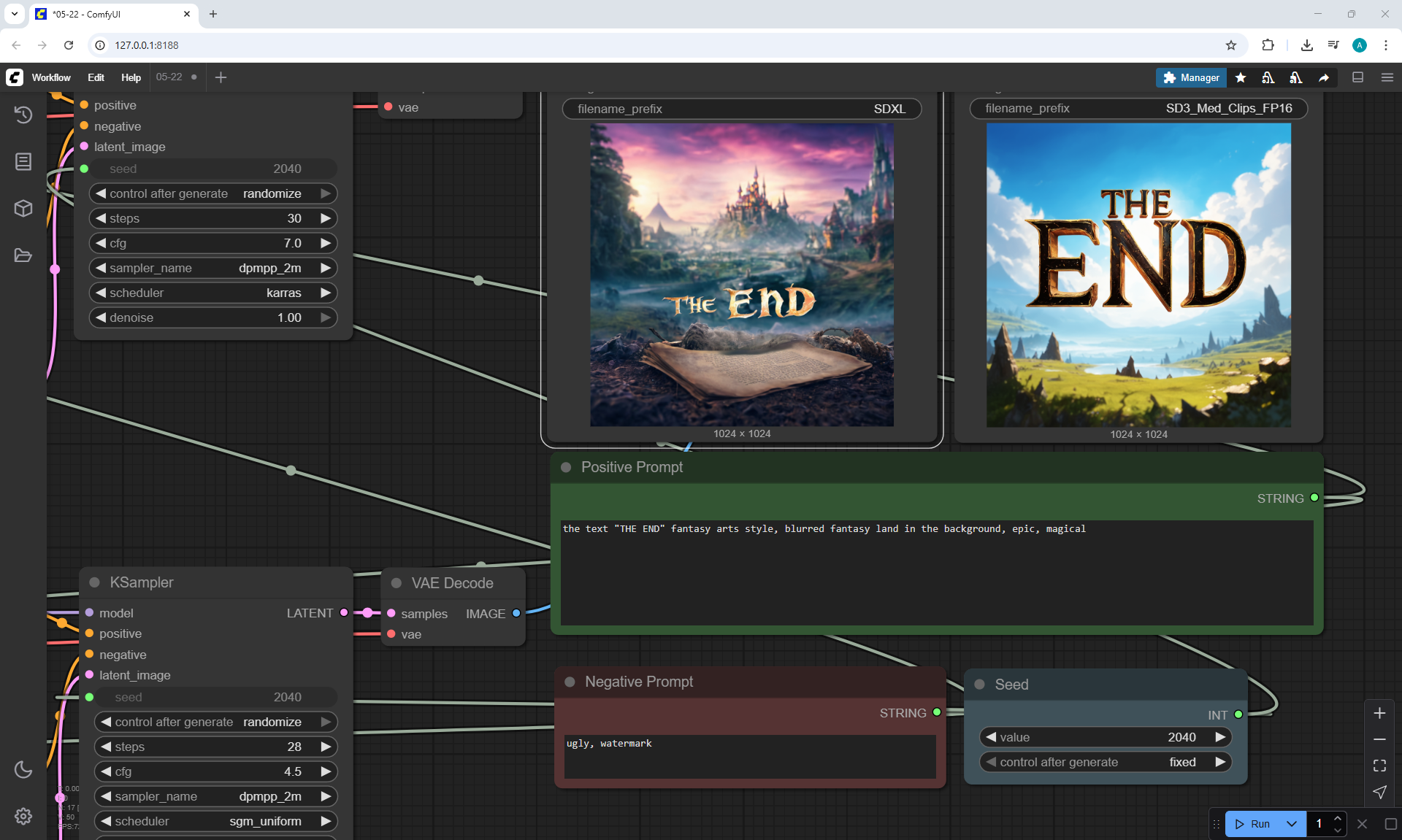Open the queue history sidebar icon
The height and width of the screenshot is (840, 1402).
[23, 115]
